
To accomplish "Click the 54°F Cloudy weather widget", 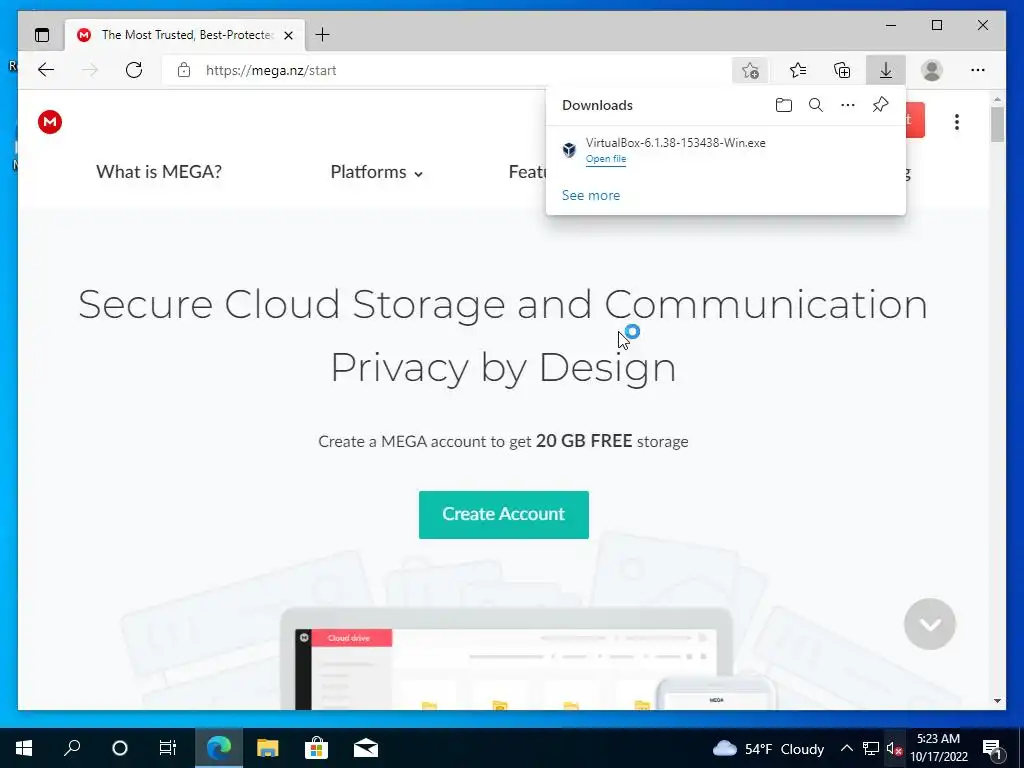I will (x=769, y=749).
